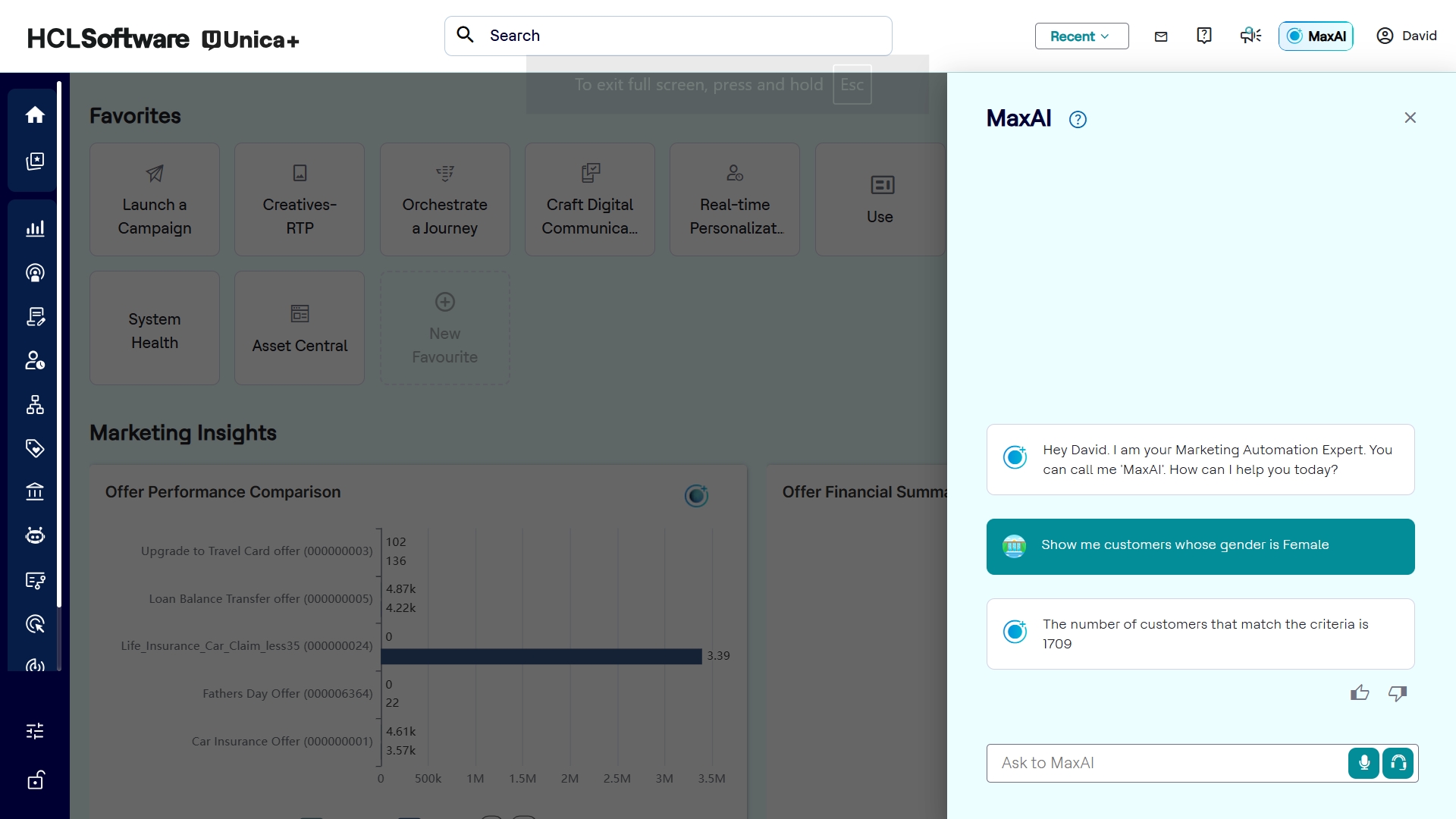Click the offers tag icon in the sidebar
This screenshot has width=1456, height=819.
[35, 448]
